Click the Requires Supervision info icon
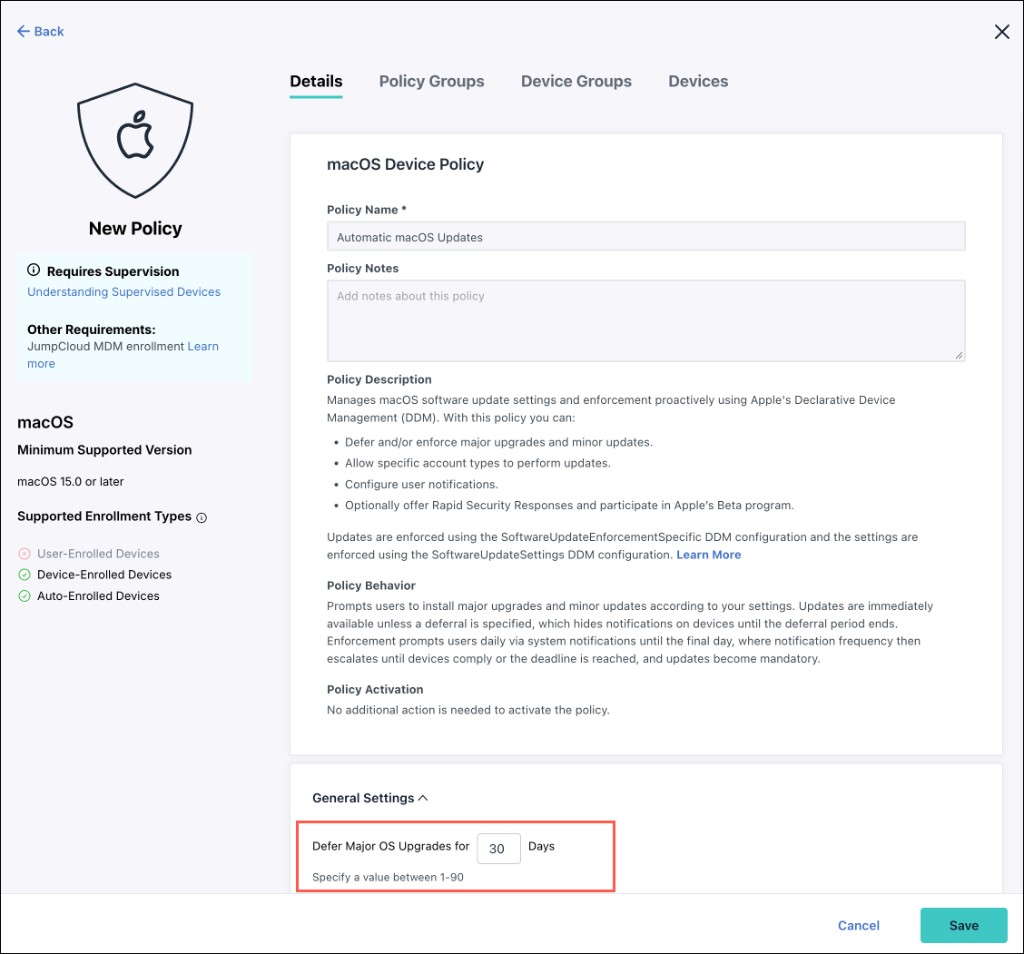 (33, 270)
